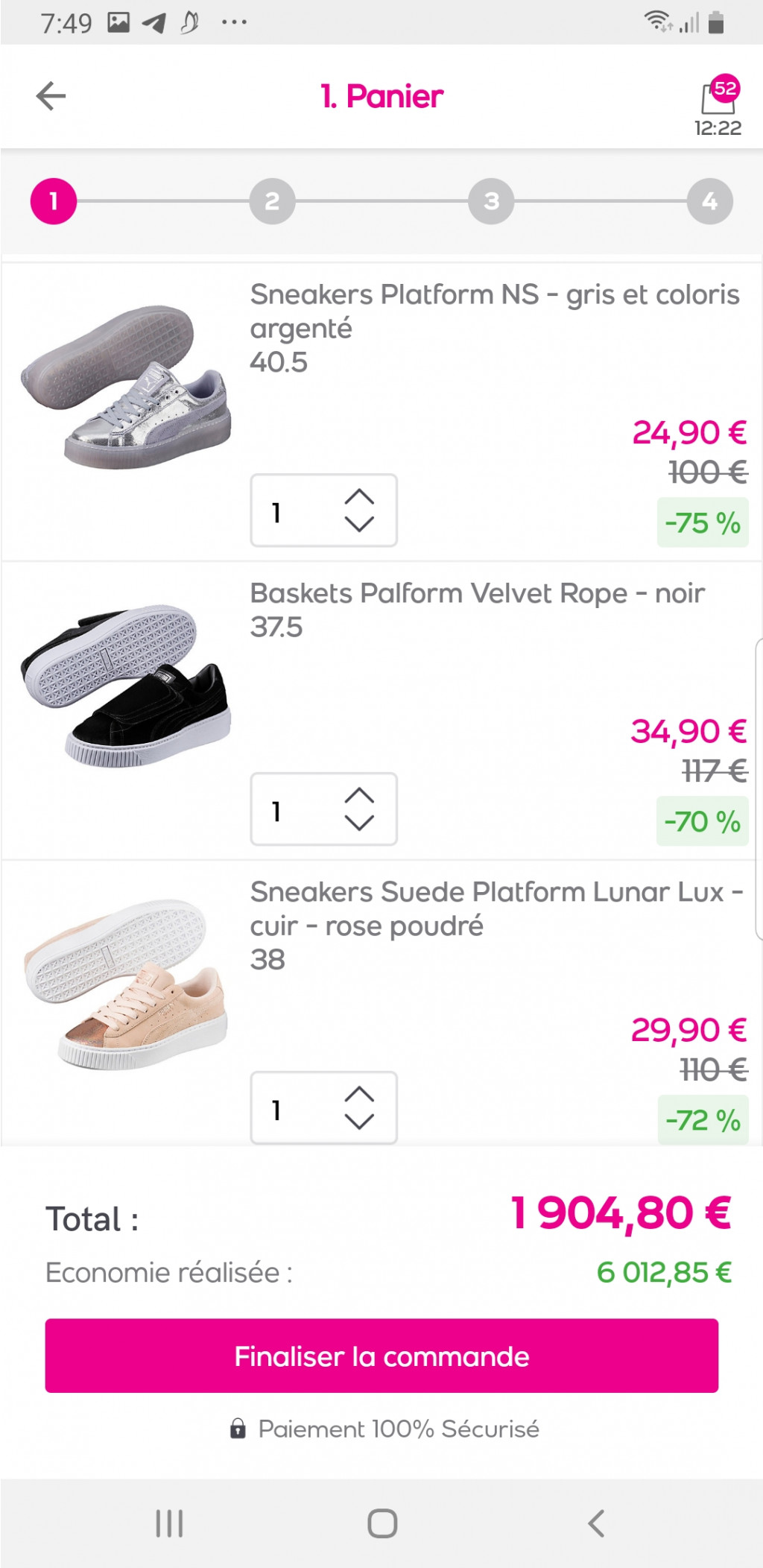Increase quantity of Baskets Palform Velvet Rope

[359, 796]
